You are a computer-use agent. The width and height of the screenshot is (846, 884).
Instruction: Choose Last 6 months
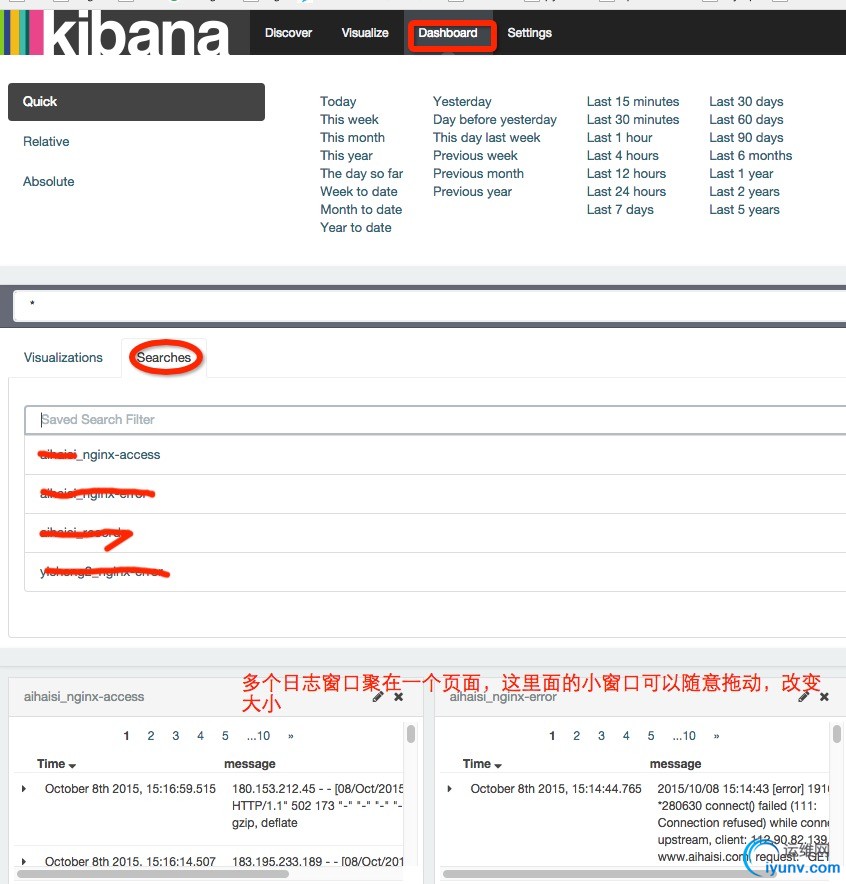tap(751, 156)
